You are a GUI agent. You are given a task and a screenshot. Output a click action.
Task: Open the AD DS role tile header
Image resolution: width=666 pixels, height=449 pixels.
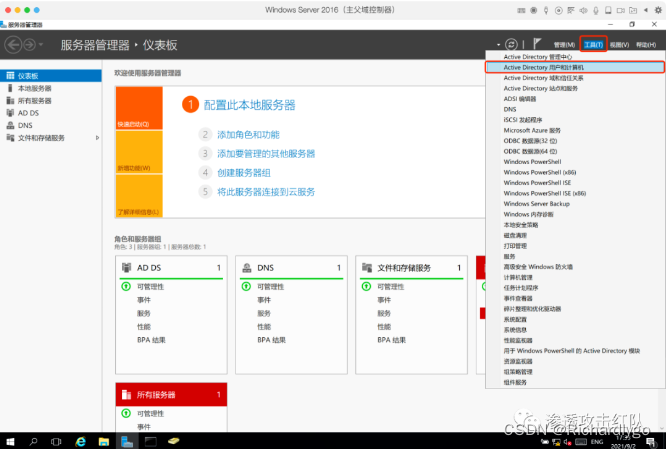(x=171, y=268)
